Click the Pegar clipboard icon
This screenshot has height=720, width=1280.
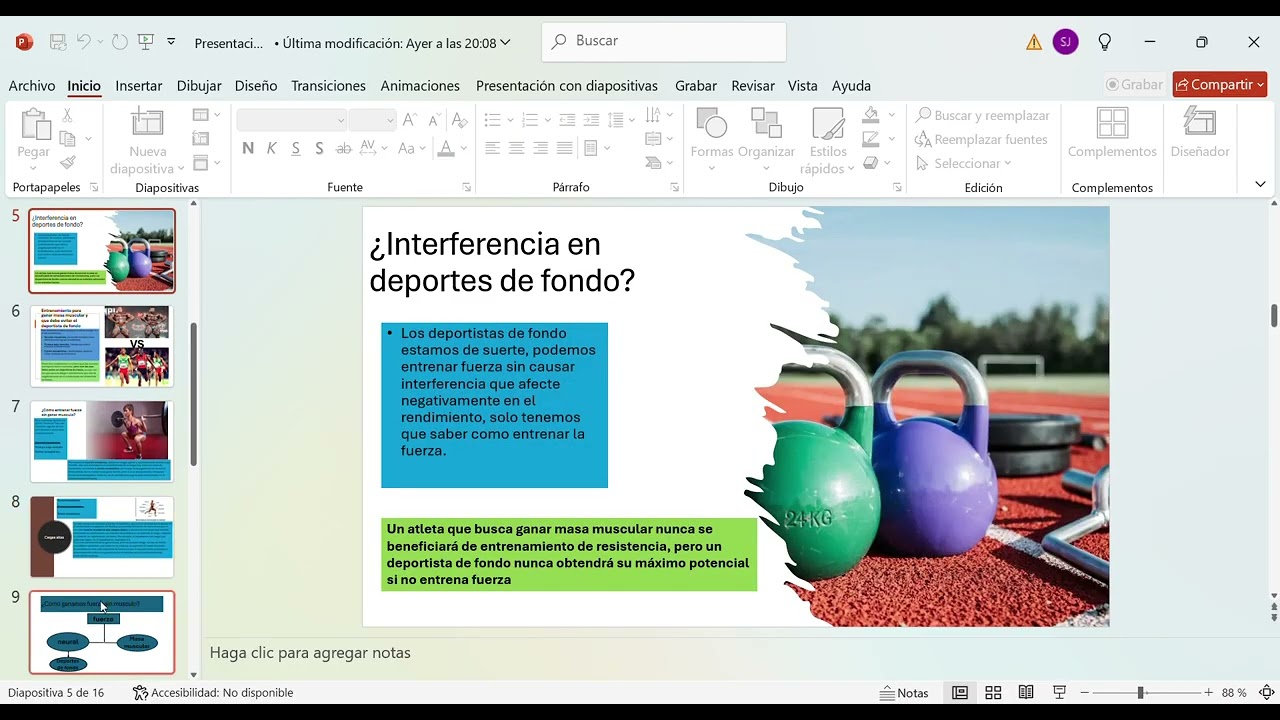(x=34, y=125)
